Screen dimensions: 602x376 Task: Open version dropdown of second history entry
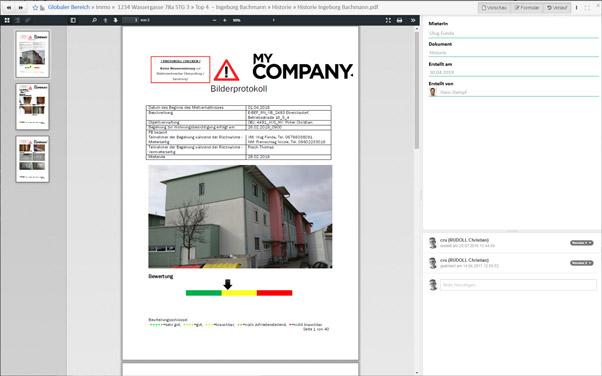click(582, 263)
